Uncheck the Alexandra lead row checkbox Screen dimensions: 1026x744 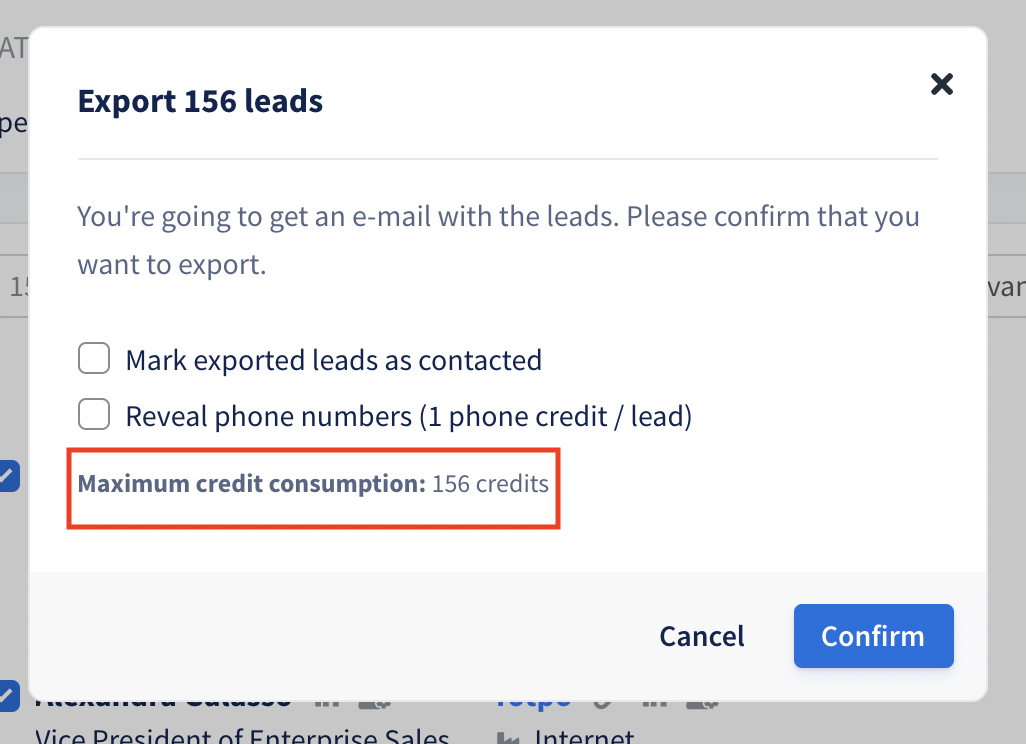[9, 696]
